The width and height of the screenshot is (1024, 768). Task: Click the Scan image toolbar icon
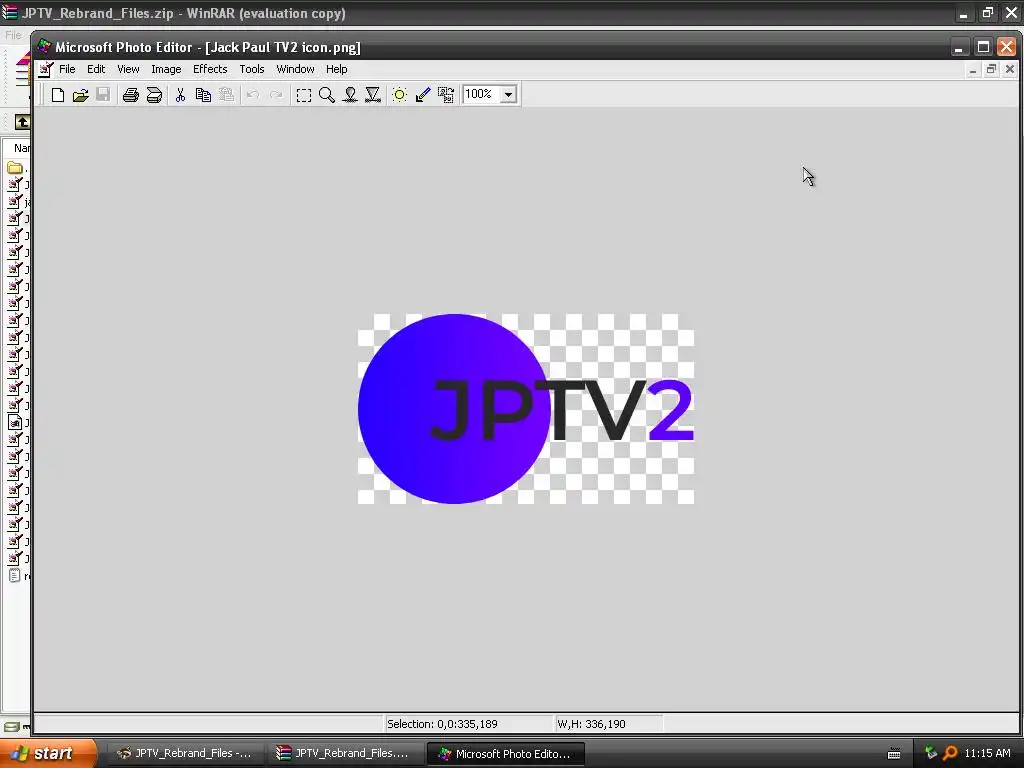tap(154, 95)
